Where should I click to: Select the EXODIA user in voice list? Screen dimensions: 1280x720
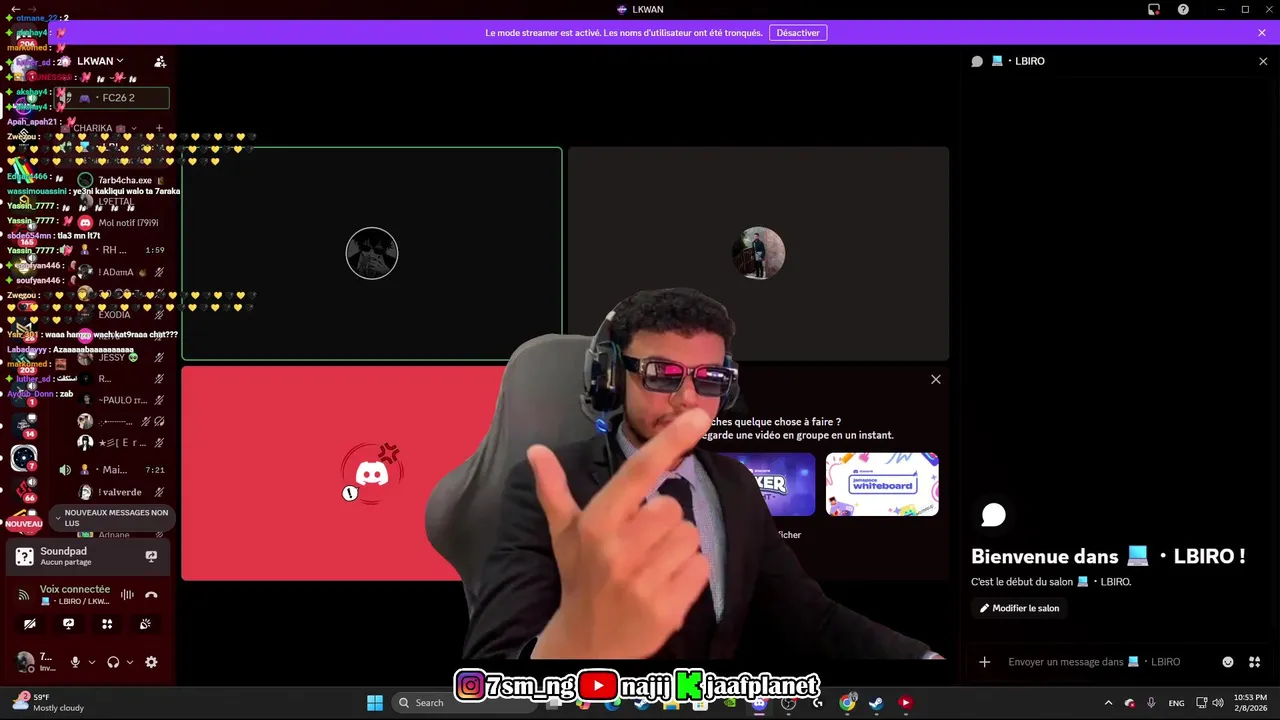[120, 314]
